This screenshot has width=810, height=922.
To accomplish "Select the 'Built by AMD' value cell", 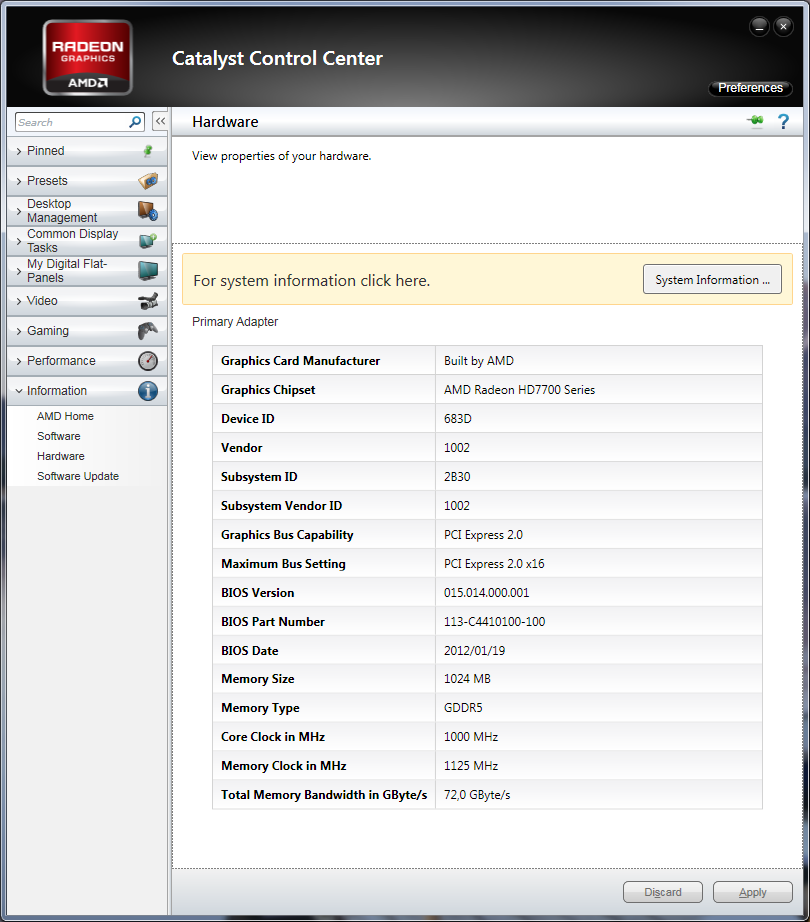I will (599, 360).
